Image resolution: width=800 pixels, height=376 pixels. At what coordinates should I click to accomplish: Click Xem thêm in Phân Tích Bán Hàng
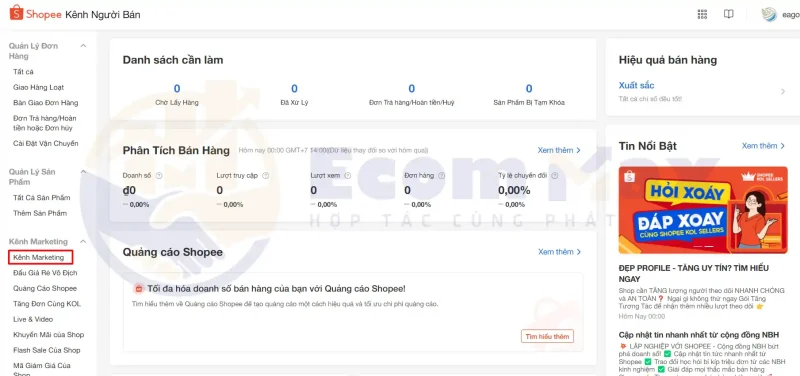559,150
